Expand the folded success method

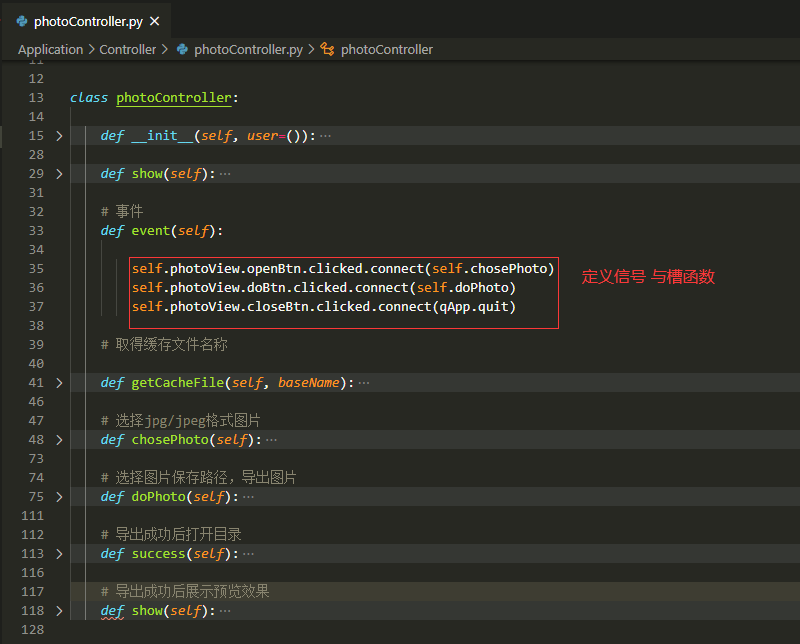59,554
